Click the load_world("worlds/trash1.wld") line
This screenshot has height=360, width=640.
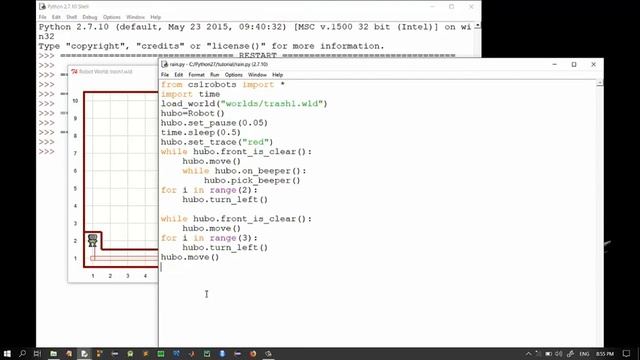tap(244, 104)
